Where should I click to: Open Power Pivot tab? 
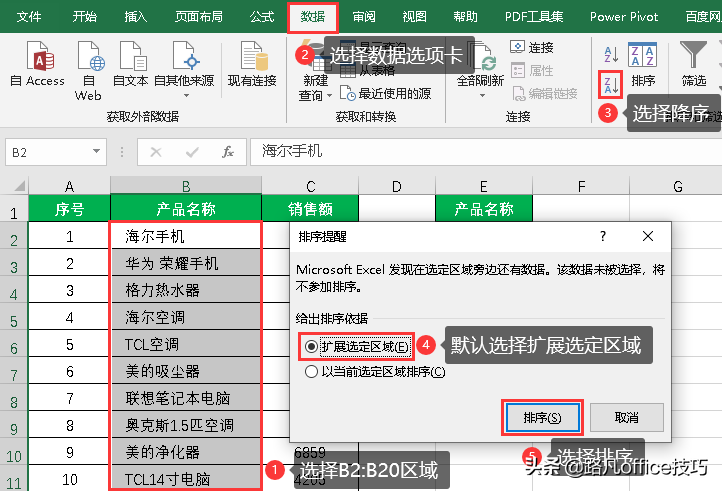624,17
